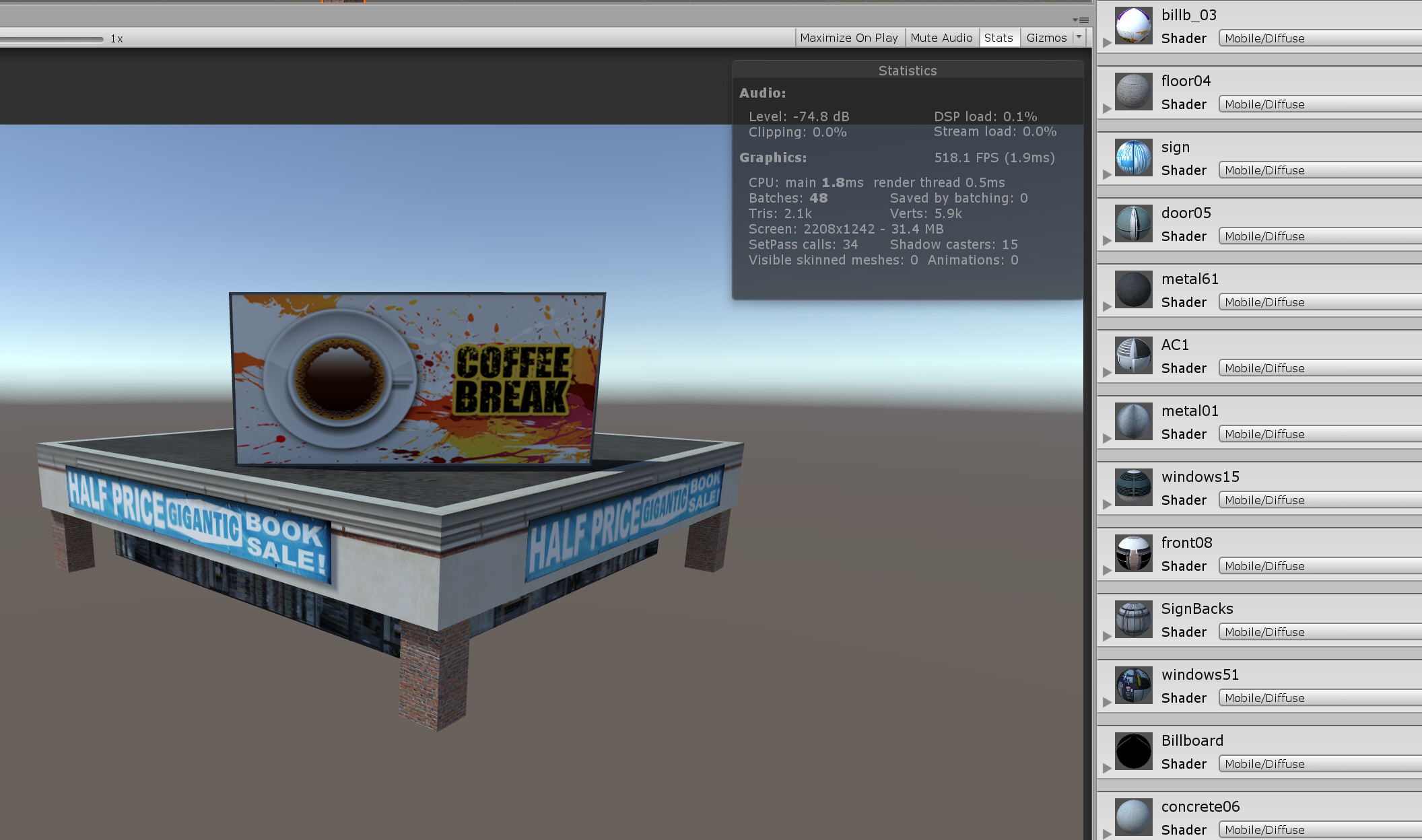Click the Statistics overlay panel header
This screenshot has height=840, width=1422.
pos(908,70)
